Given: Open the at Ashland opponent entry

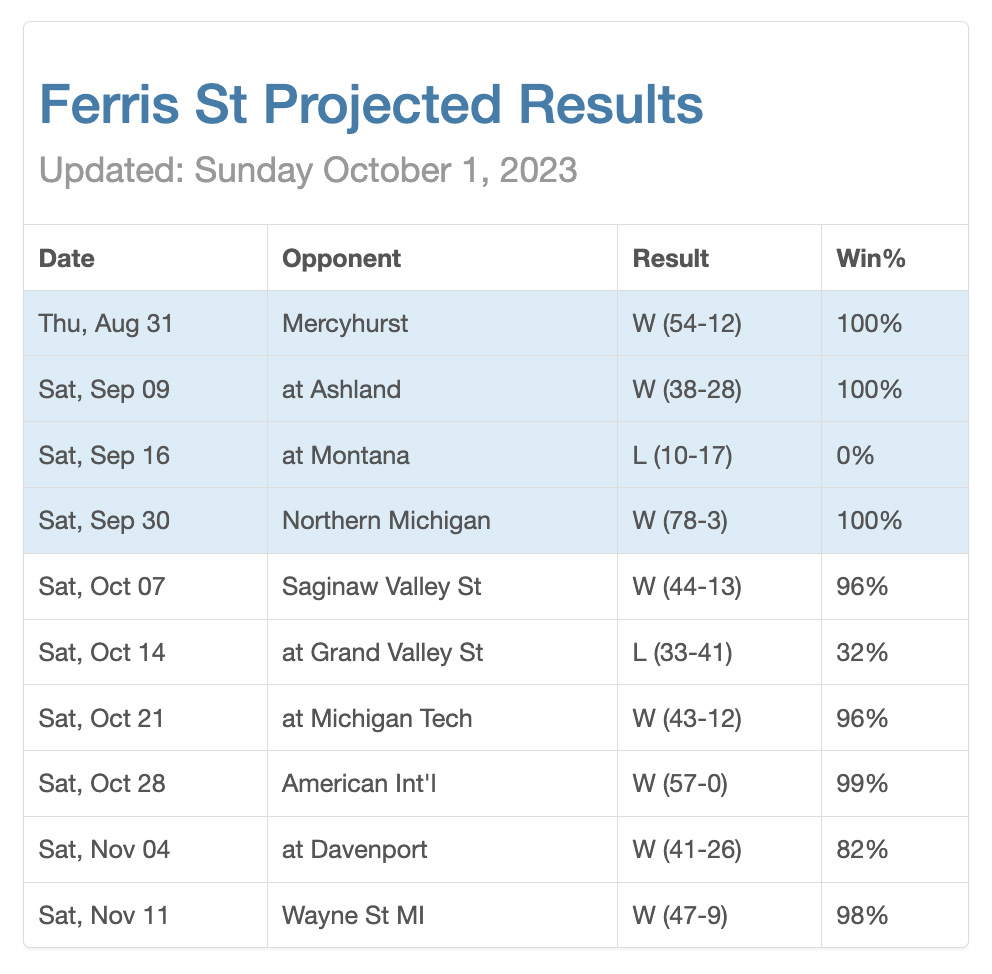Looking at the screenshot, I should point(341,390).
